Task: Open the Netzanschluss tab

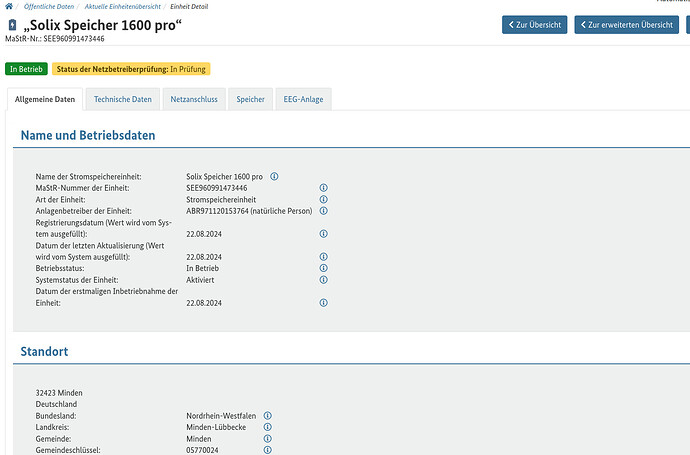Action: point(194,99)
